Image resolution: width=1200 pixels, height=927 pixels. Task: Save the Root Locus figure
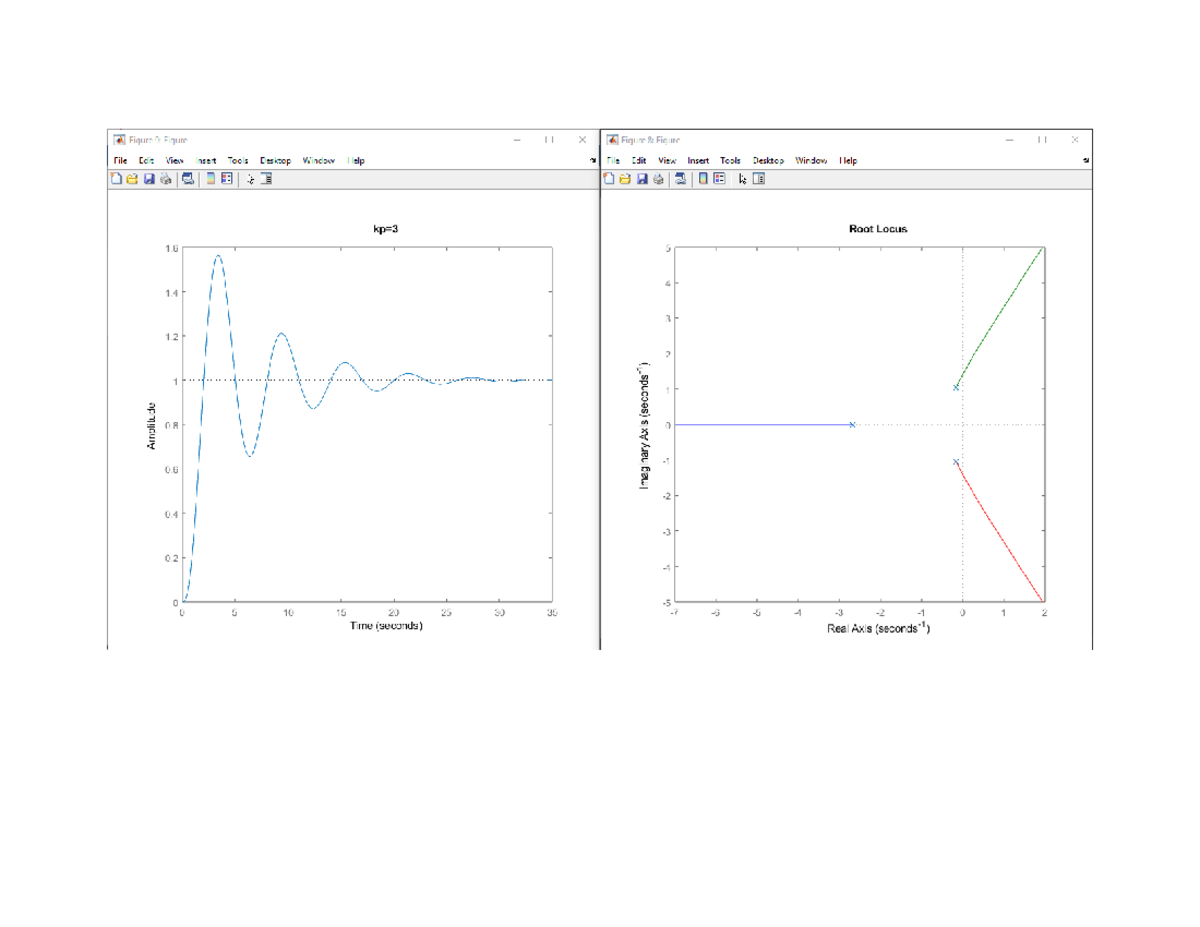tap(642, 178)
